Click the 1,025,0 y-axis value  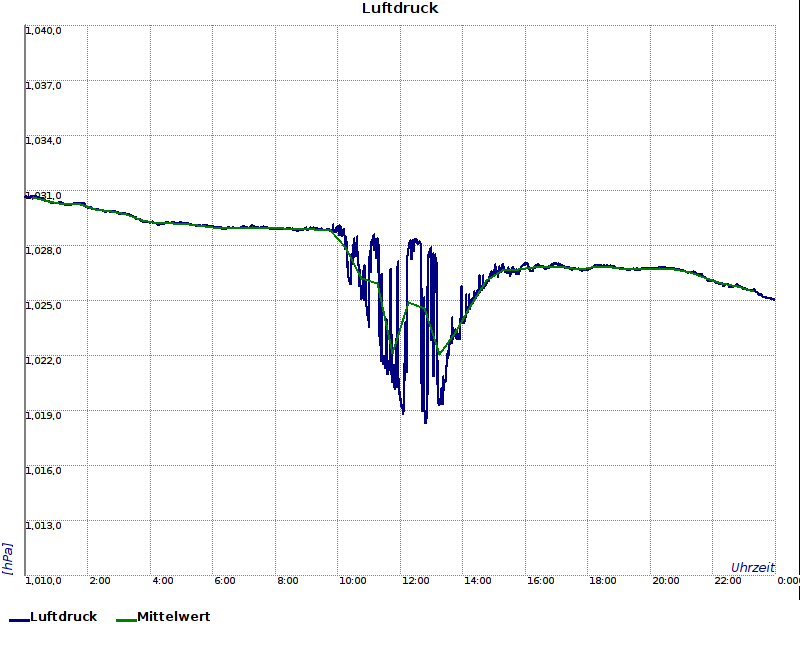43,306
